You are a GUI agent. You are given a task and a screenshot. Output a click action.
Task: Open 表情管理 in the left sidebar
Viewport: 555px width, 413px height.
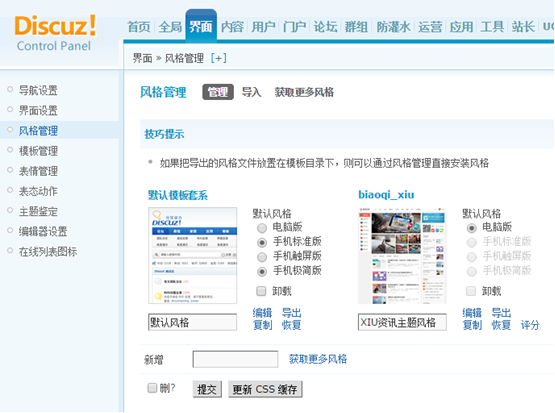(x=38, y=171)
